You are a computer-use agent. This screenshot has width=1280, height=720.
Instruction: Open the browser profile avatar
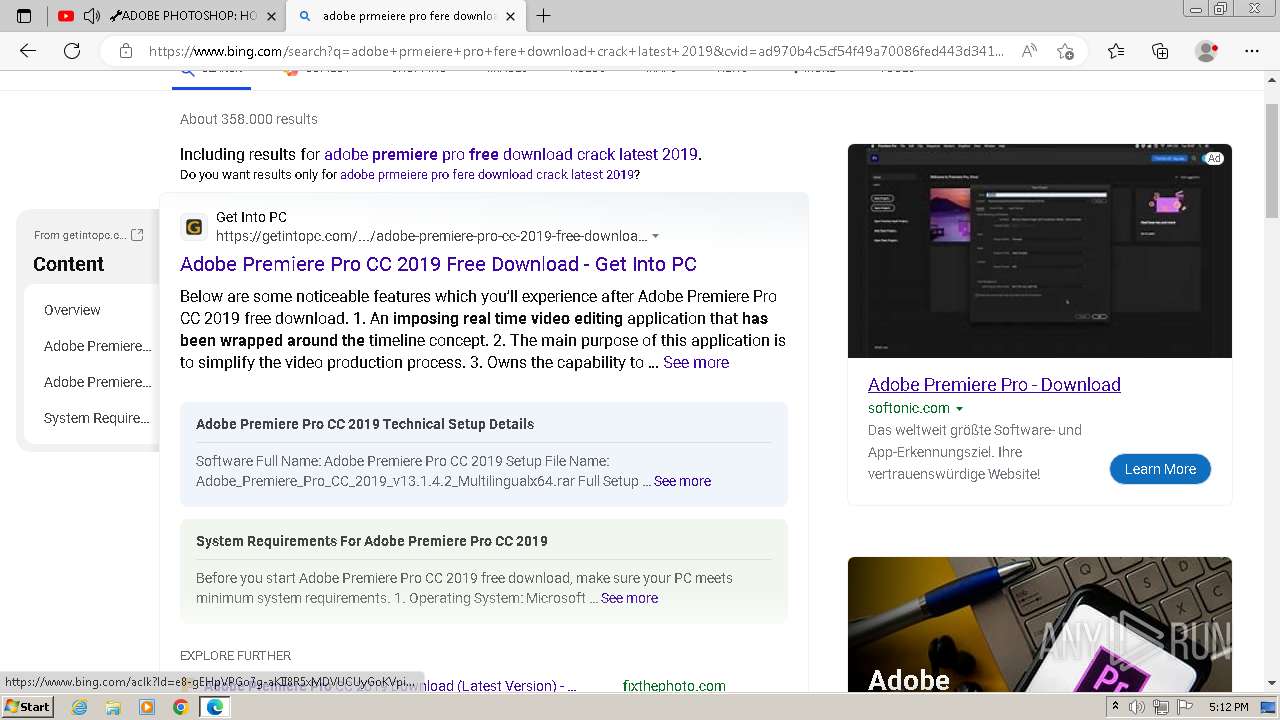click(1207, 51)
